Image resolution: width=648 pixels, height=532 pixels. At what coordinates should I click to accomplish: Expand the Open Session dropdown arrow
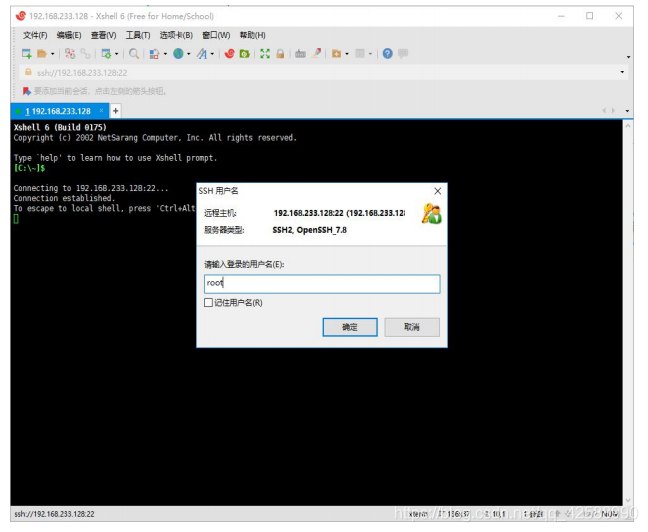pyautogui.click(x=52, y=54)
